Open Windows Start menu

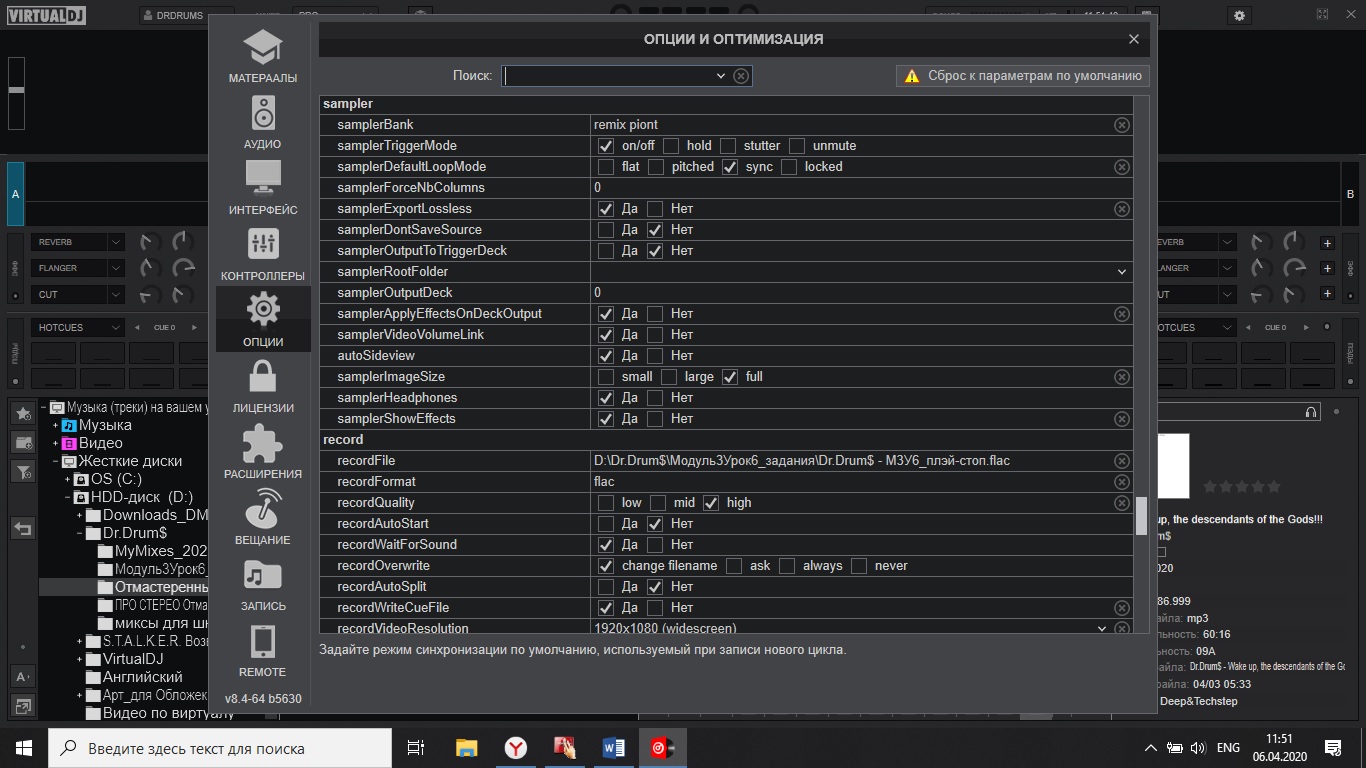tap(24, 748)
